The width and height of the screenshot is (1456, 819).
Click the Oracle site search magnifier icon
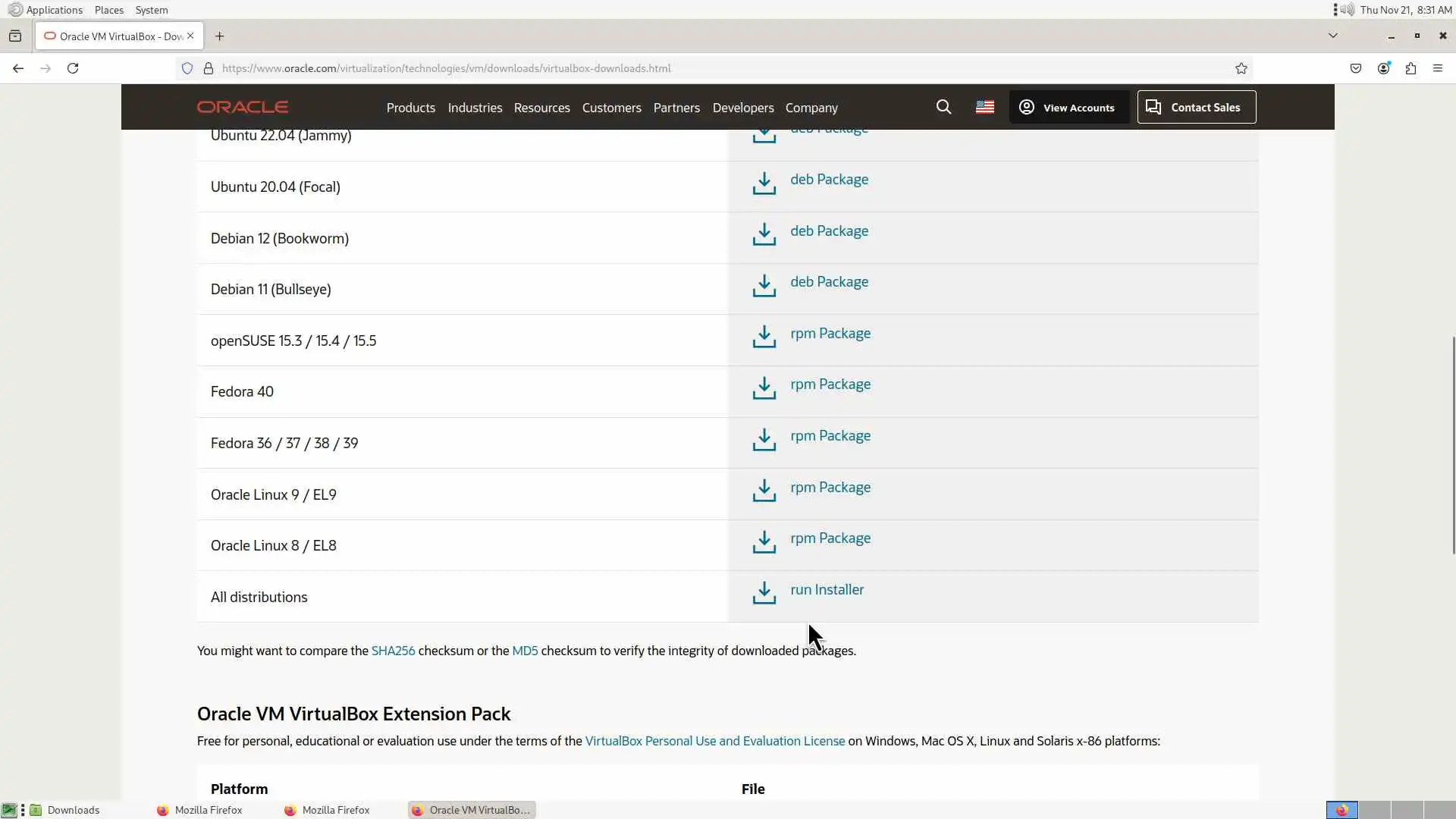click(x=943, y=107)
